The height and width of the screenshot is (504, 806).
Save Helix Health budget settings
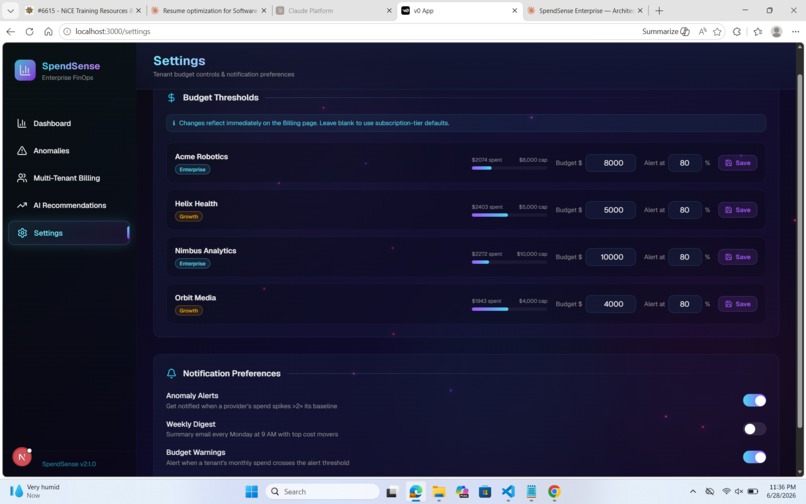point(737,210)
